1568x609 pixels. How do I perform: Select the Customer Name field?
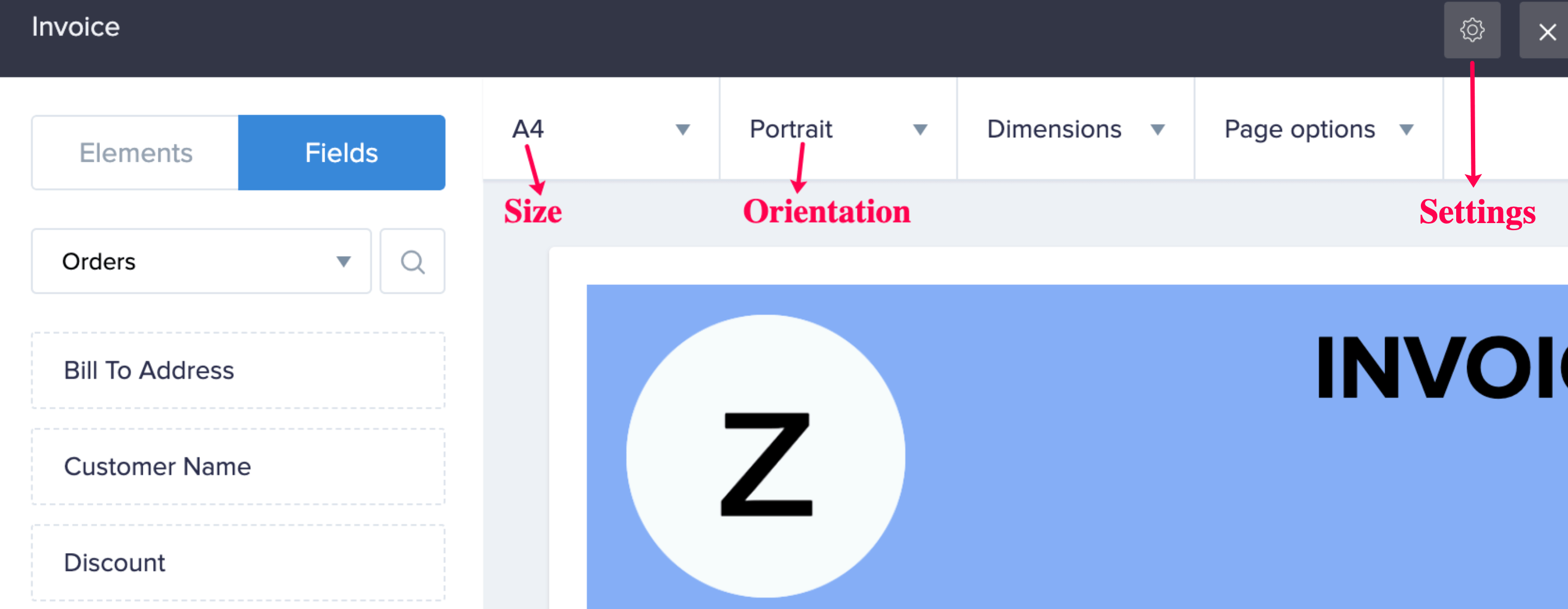coord(237,466)
